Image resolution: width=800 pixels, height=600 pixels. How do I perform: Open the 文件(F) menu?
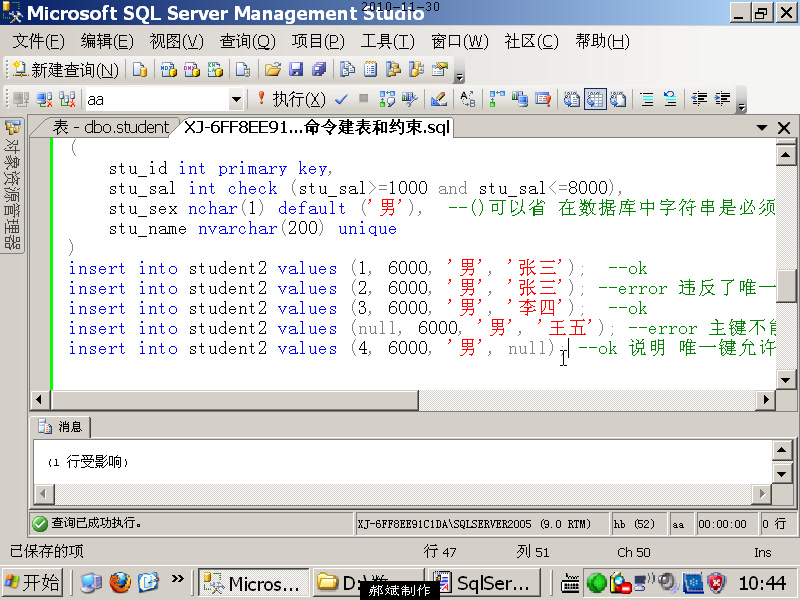(x=38, y=41)
